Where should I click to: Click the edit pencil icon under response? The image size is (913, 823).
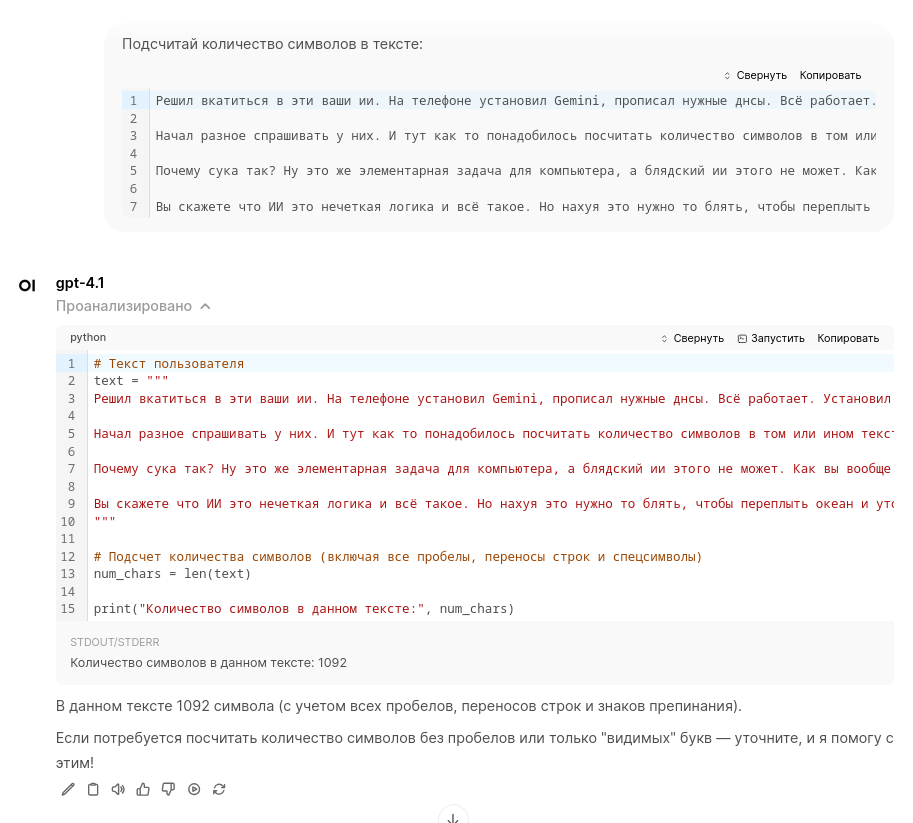68,789
